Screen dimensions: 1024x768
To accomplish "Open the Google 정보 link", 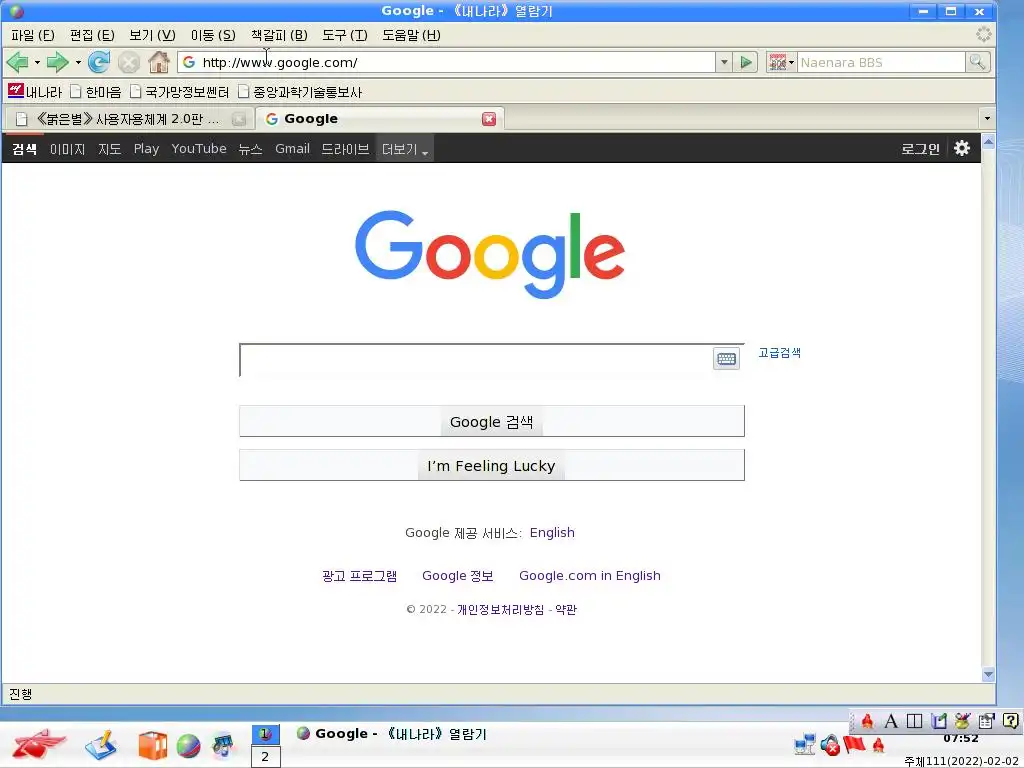I will 457,575.
